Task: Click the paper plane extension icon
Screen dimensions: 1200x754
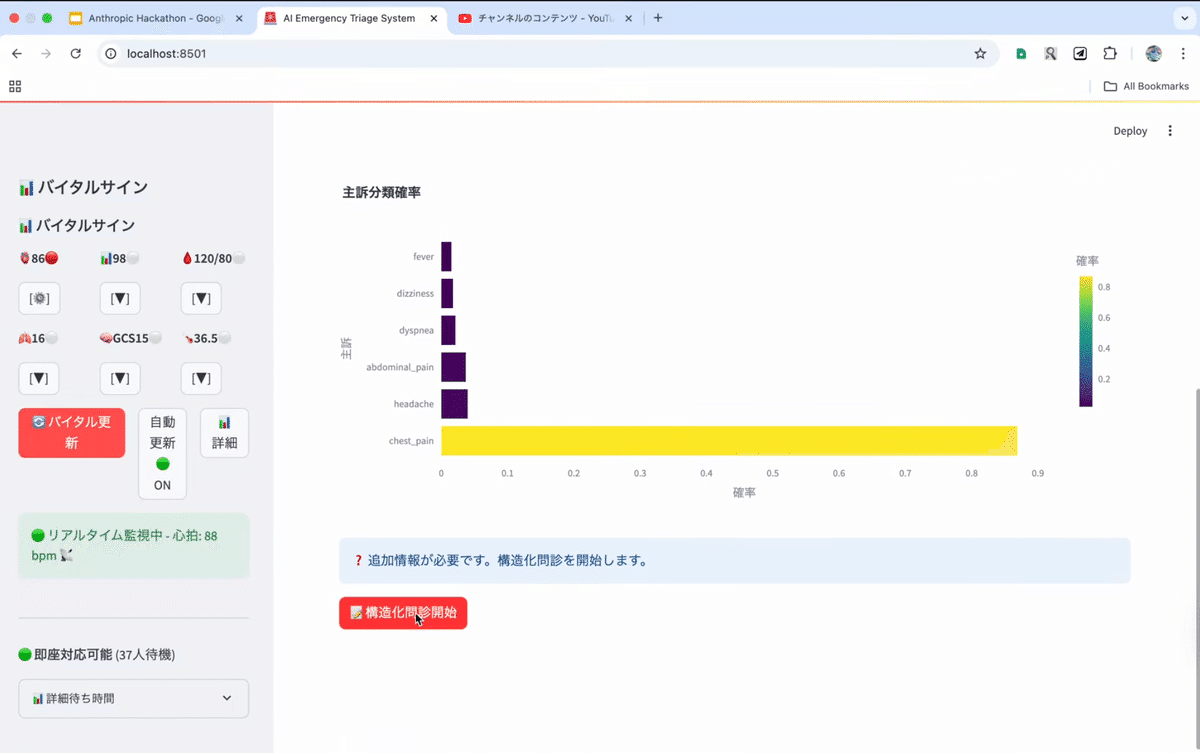Action: 1080,54
